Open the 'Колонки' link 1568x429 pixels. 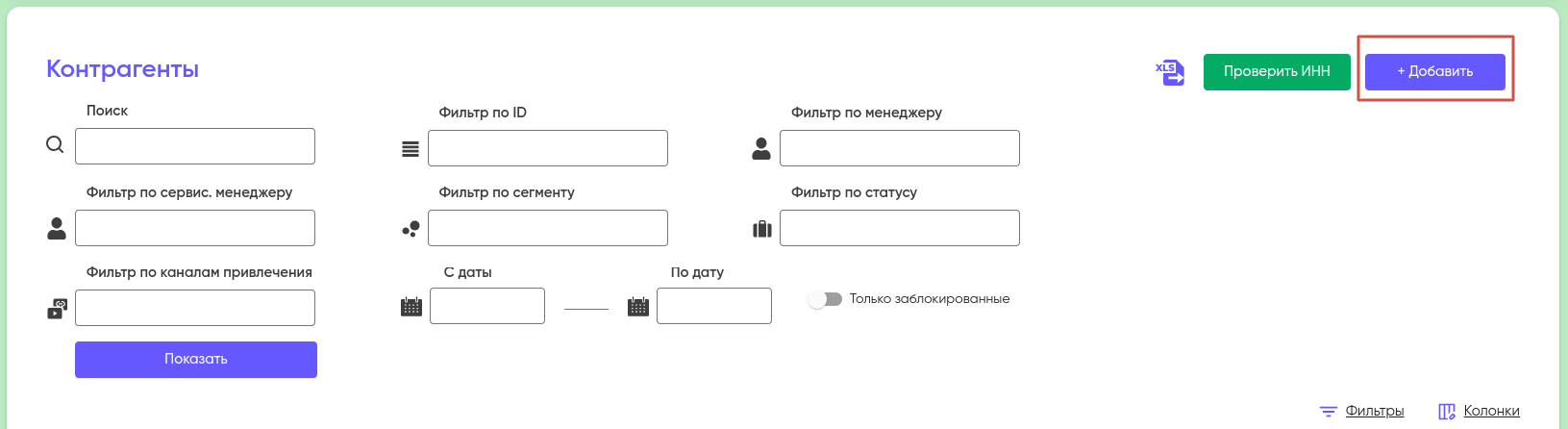tap(1491, 411)
